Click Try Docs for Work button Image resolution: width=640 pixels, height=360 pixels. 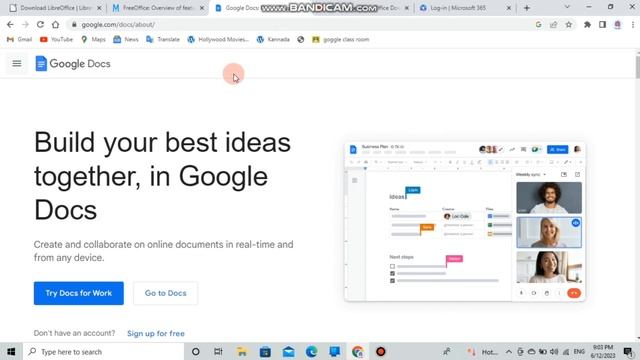tap(79, 293)
